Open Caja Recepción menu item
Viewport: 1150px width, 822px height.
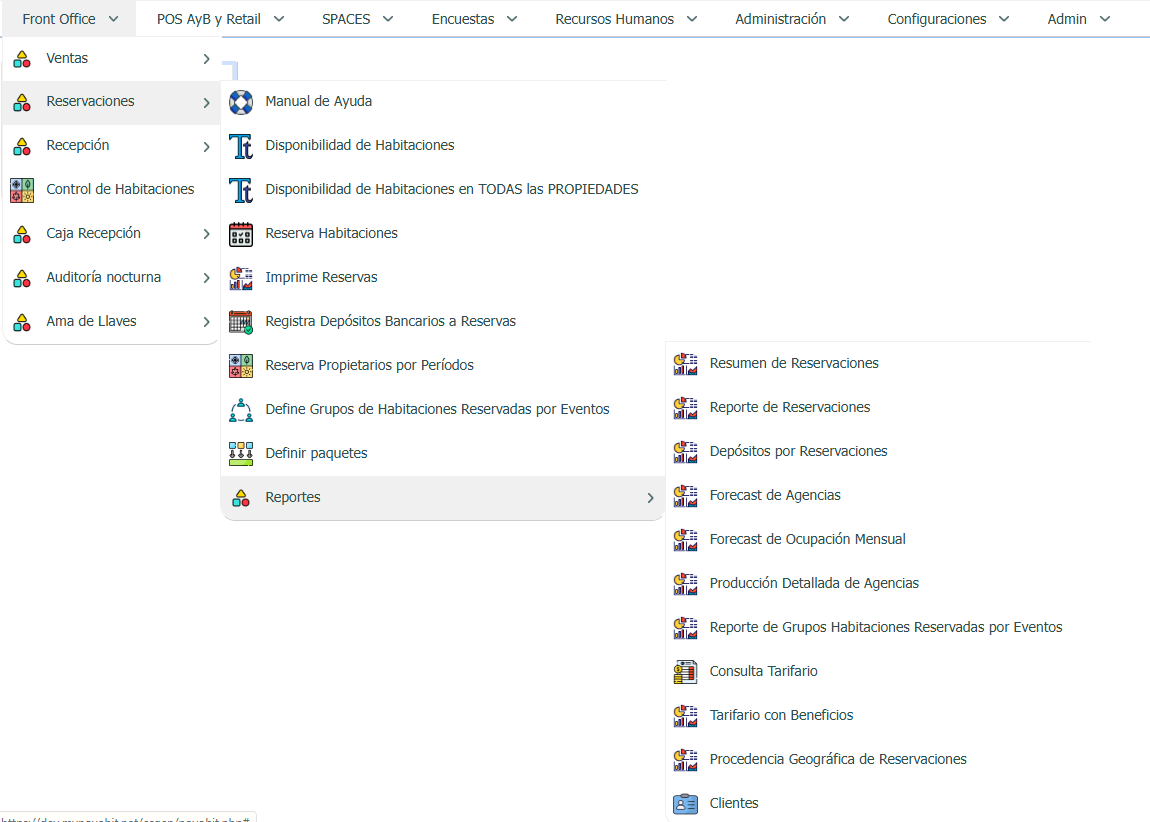coord(93,234)
